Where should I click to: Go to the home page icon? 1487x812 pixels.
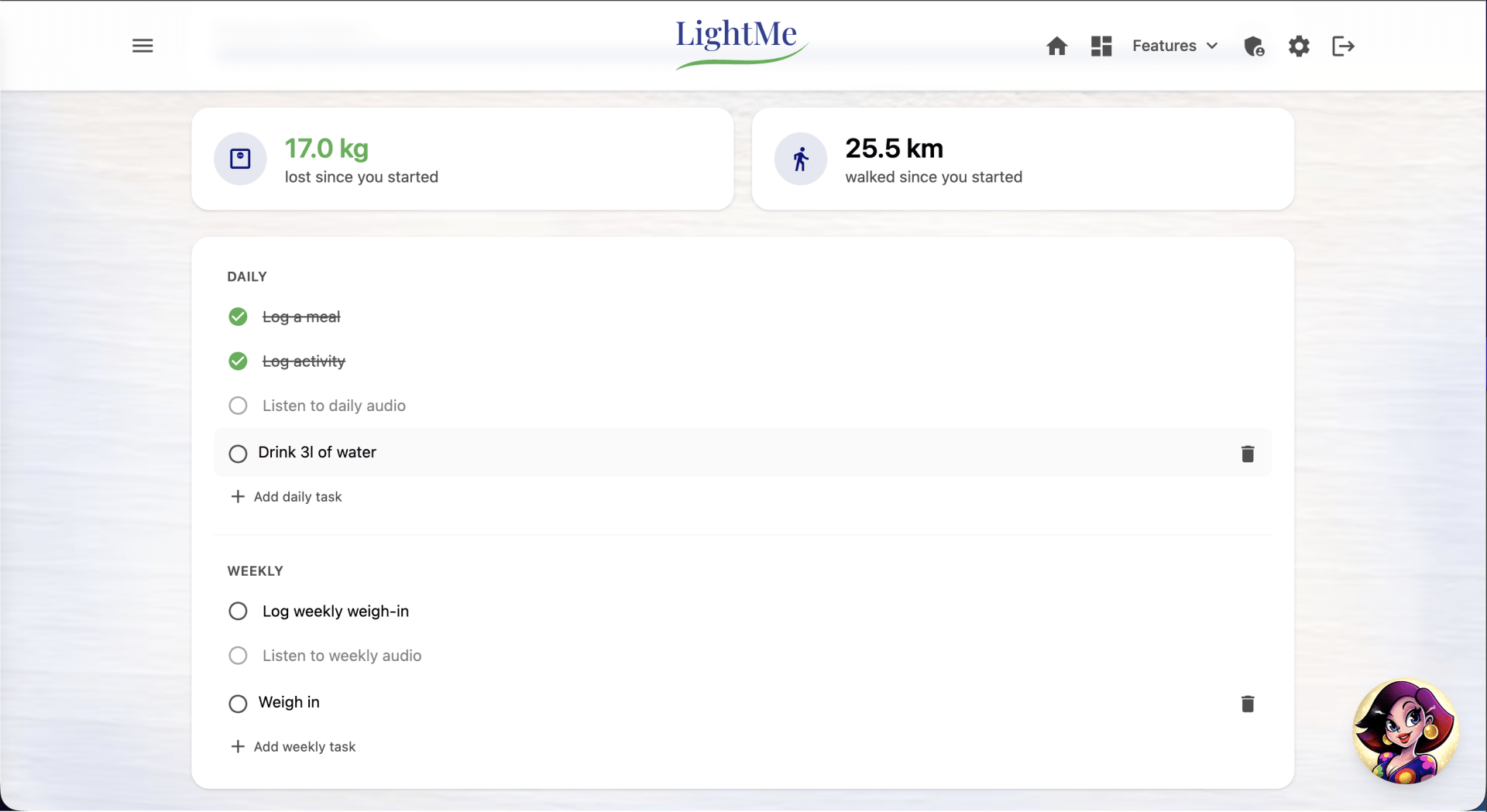click(x=1056, y=46)
